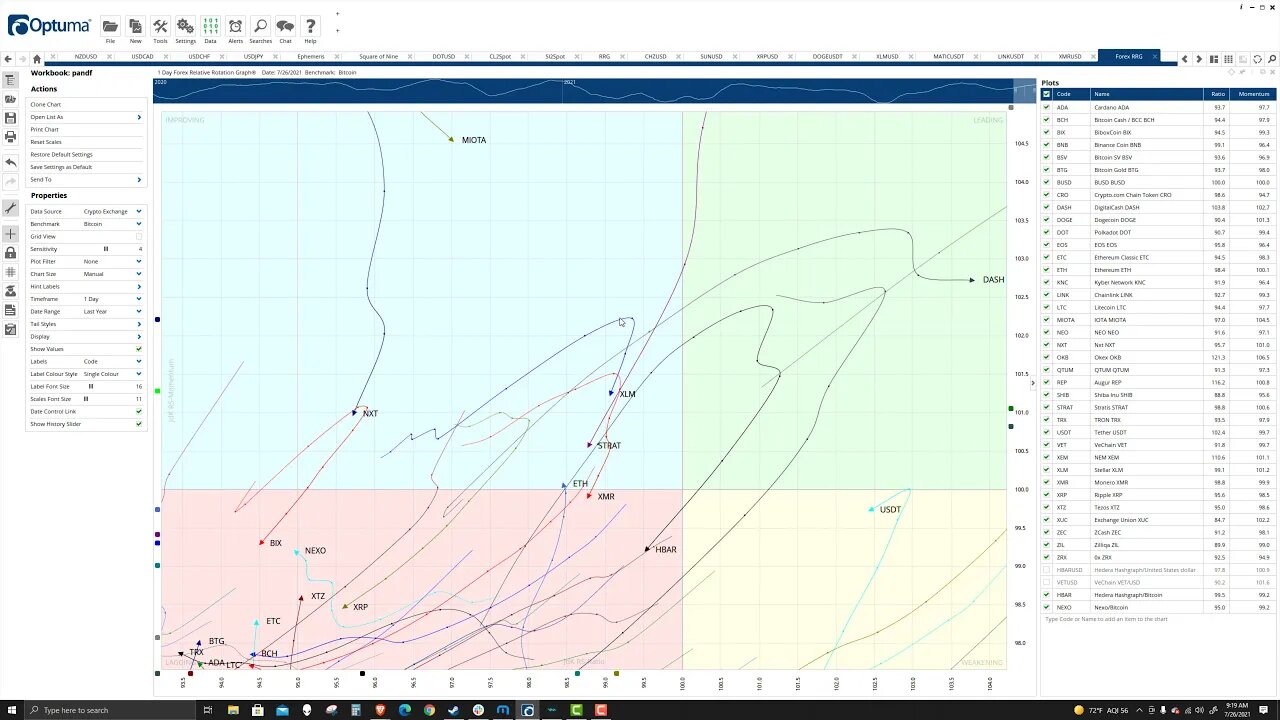Screen dimensions: 1280x720
Task: Toggle the Grid View checkbox
Action: (x=138, y=236)
